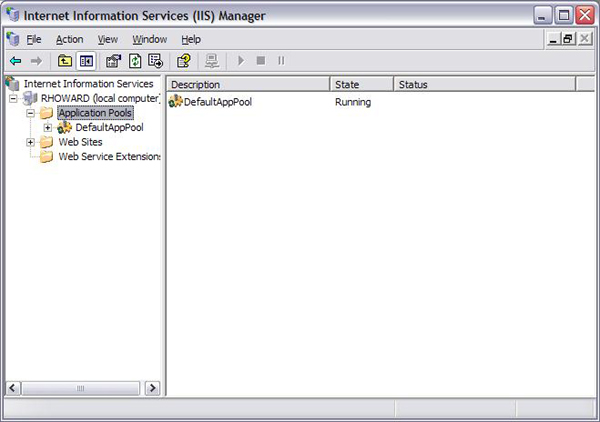Restore the inner MMC child window
This screenshot has width=600, height=422.
pos(568,39)
